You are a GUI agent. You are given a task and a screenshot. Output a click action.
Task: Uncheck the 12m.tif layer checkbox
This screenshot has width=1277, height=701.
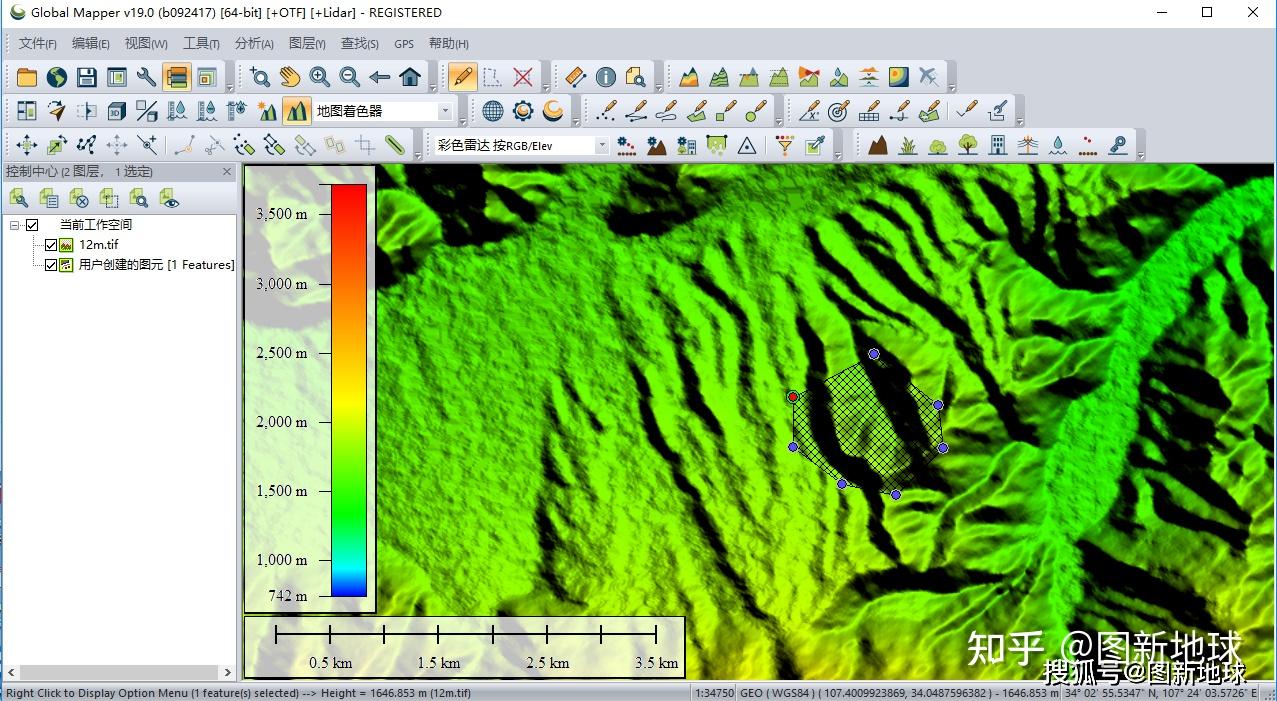52,245
